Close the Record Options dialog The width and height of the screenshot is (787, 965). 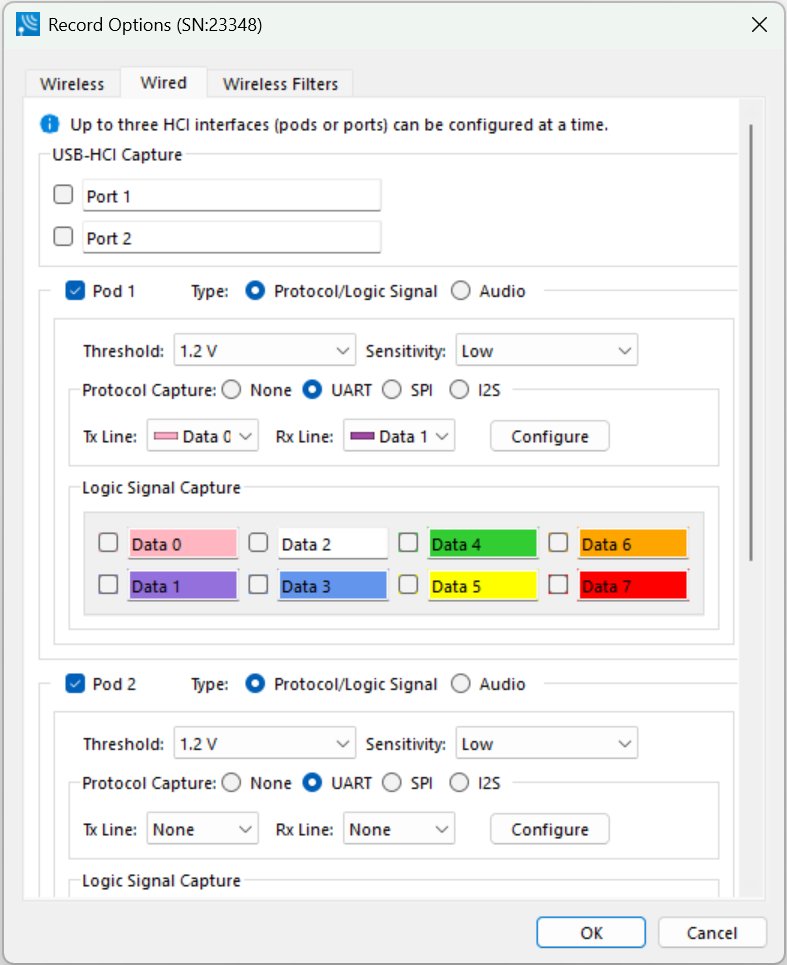coord(759,25)
